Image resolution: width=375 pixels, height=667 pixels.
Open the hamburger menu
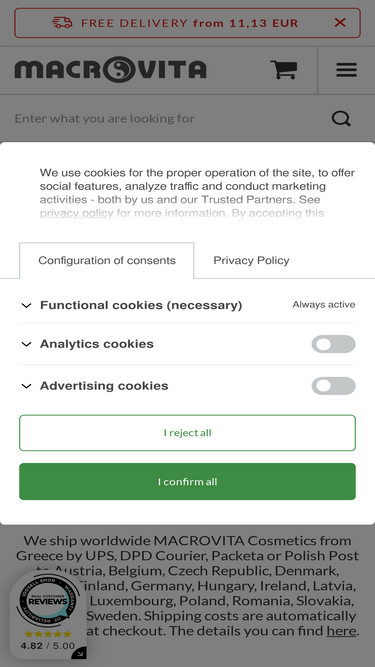[347, 70]
